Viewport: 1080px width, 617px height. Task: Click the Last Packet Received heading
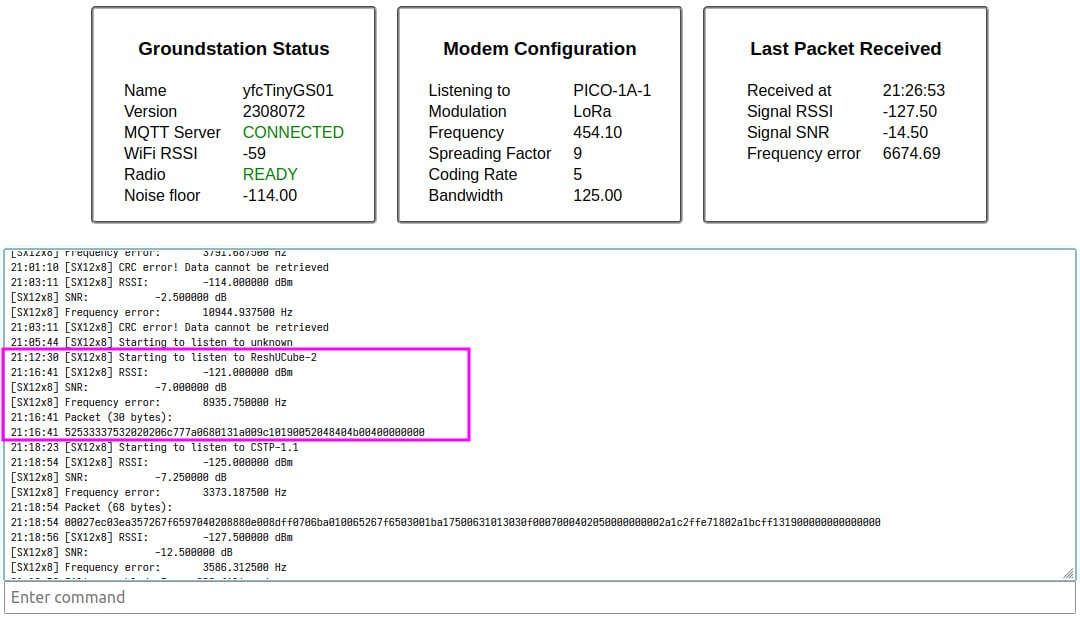coord(845,49)
